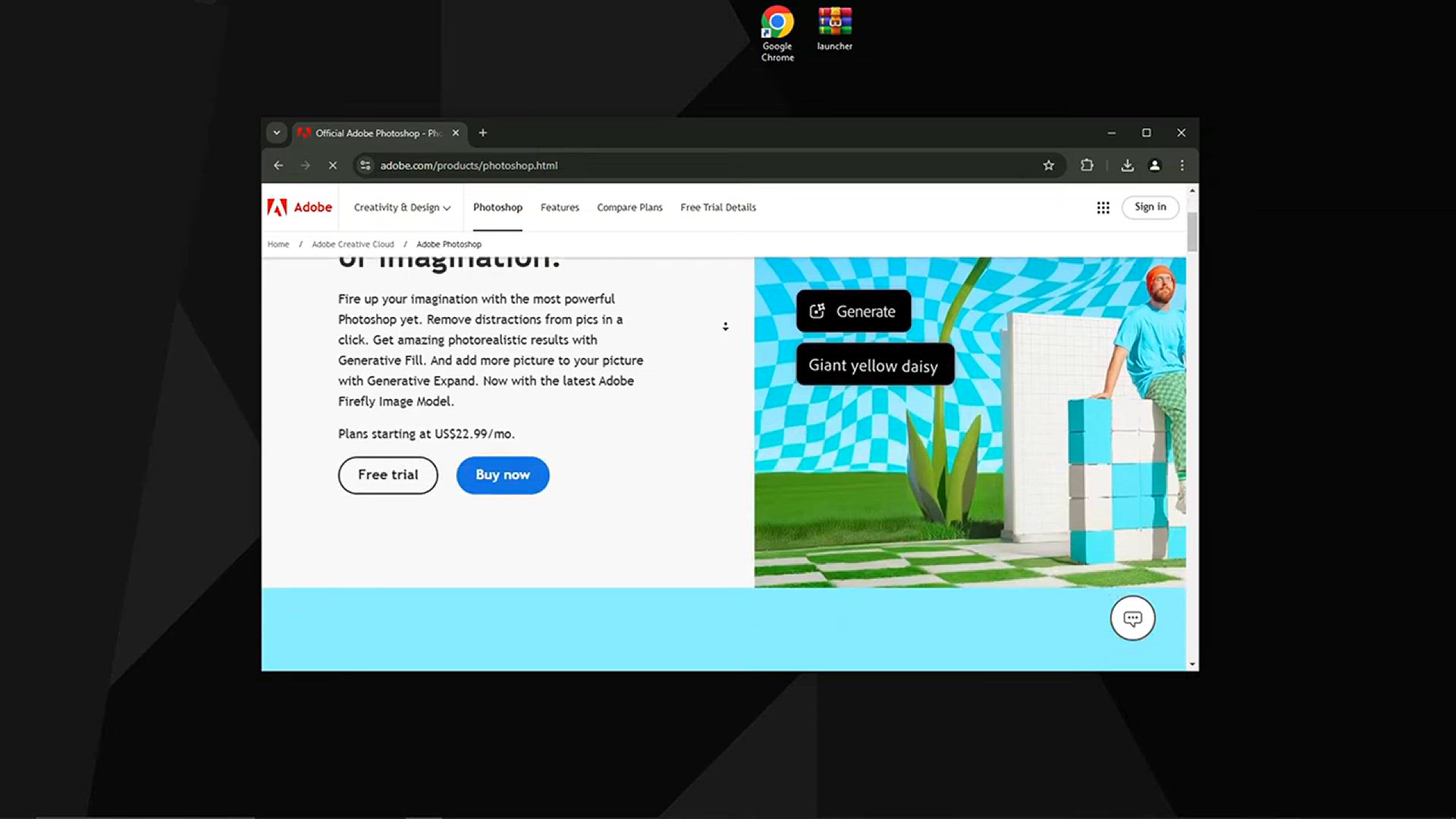Open Chrome three-dot menu

(1182, 165)
